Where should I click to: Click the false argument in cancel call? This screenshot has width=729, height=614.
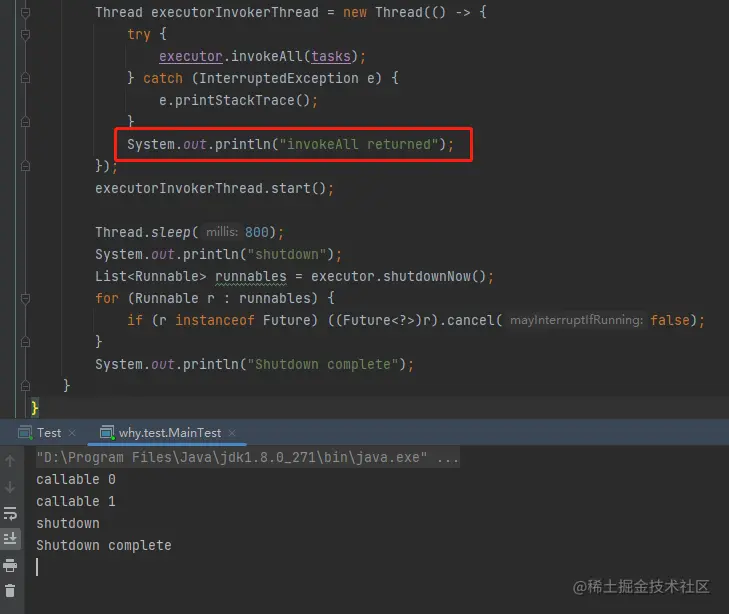[x=670, y=320]
